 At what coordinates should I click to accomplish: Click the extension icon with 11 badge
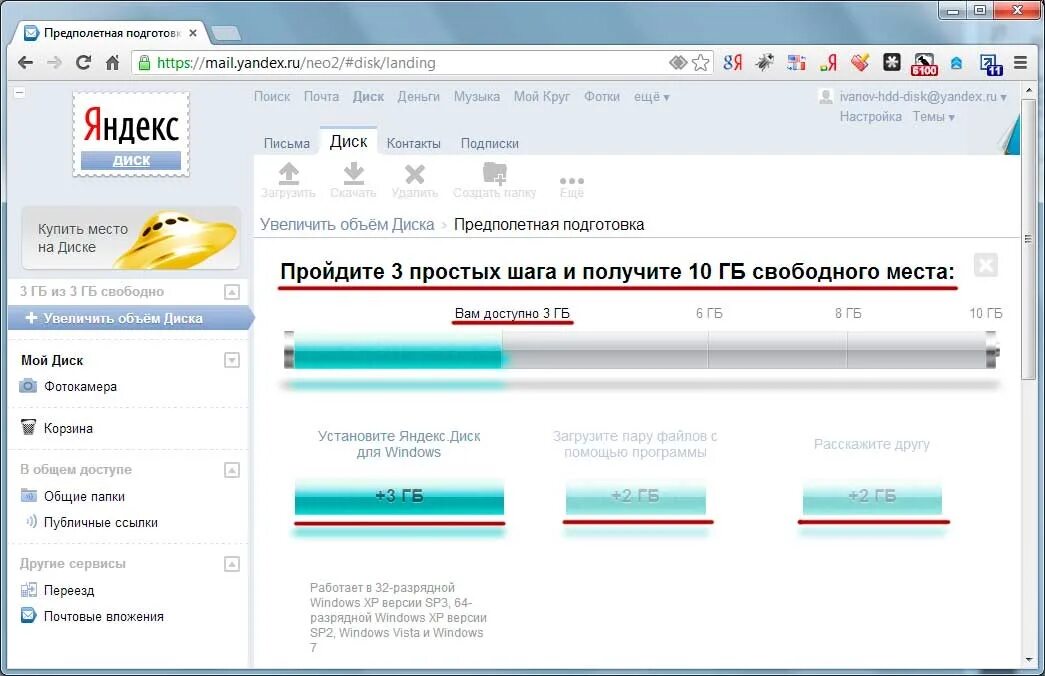[991, 64]
